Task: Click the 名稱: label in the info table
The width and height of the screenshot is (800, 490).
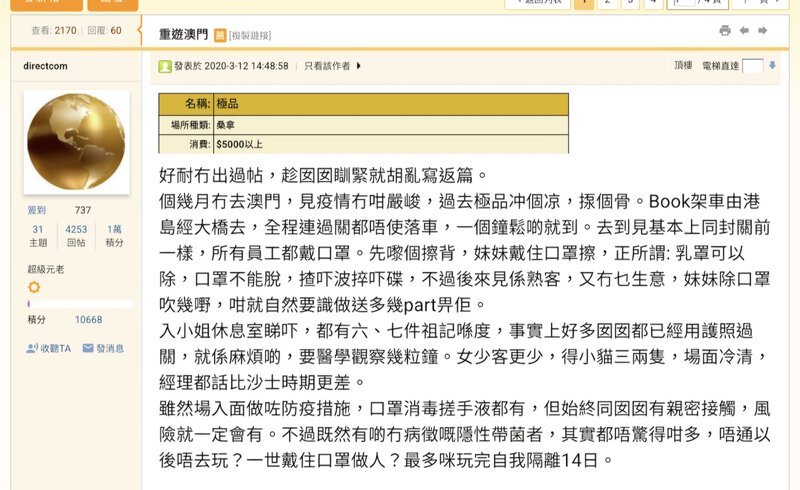Action: coord(197,104)
